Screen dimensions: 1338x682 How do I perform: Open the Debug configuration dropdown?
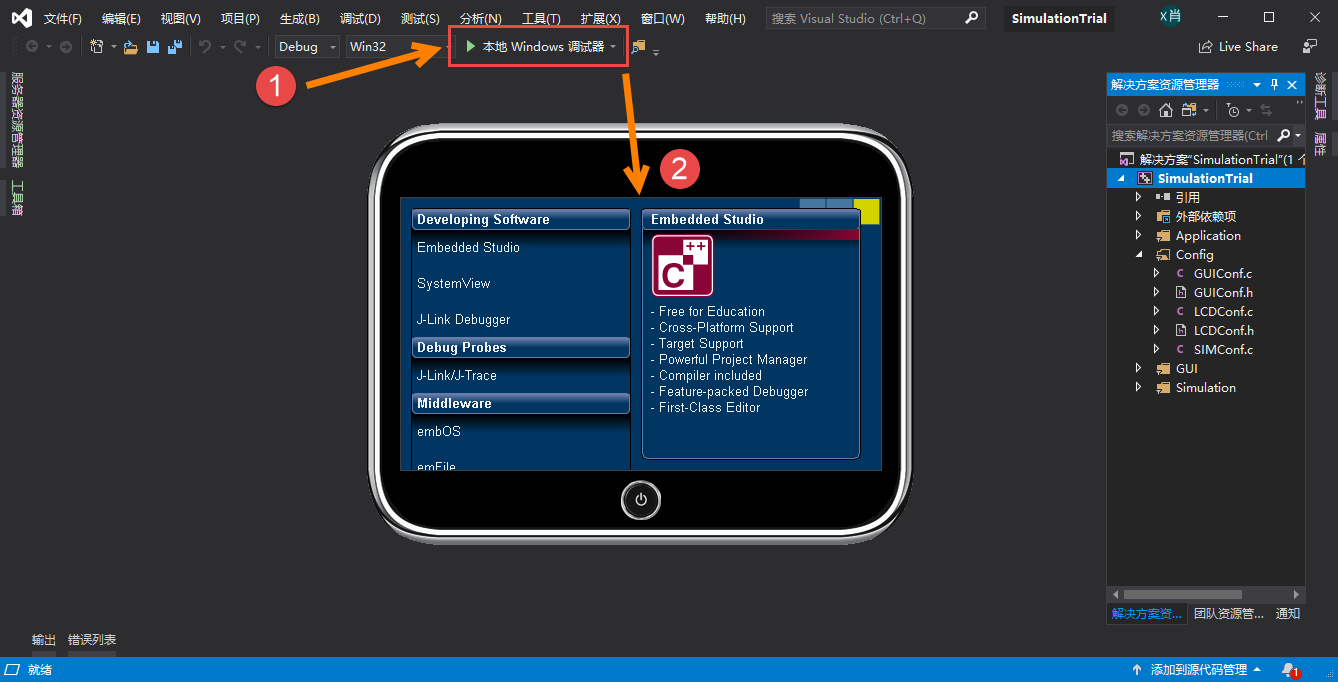coord(305,46)
